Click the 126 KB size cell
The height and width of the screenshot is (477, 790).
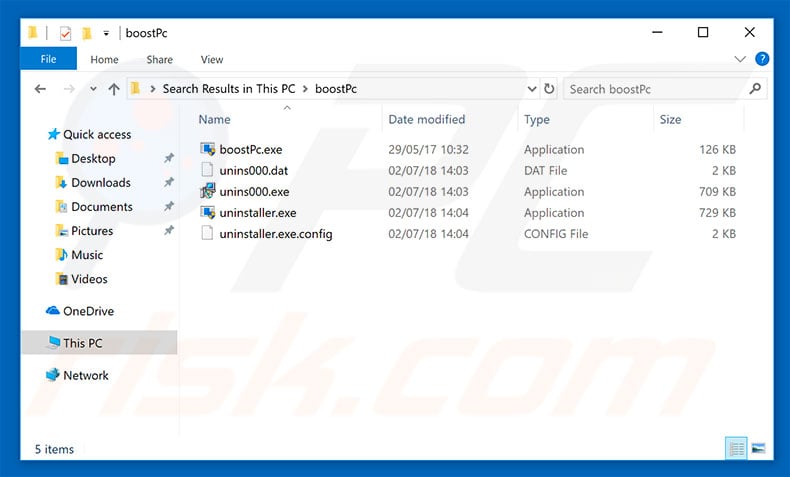coord(717,150)
